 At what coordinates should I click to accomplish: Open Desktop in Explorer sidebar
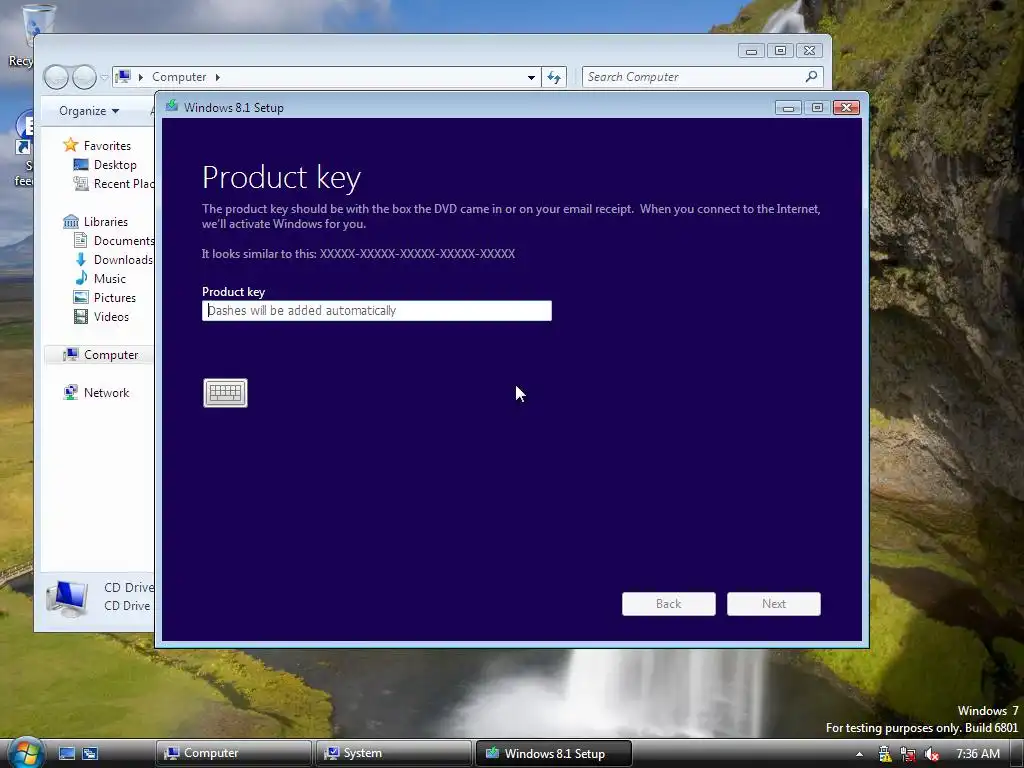115,165
